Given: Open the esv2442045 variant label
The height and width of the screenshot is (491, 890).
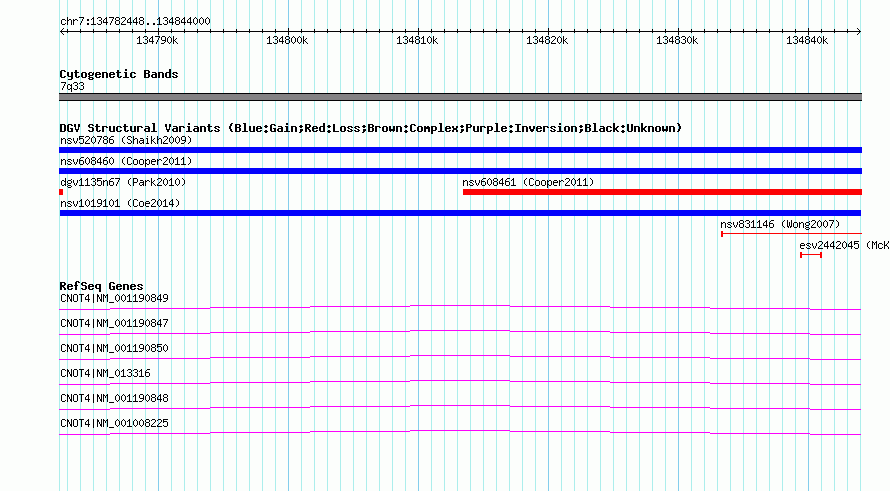Looking at the screenshot, I should 844,245.
